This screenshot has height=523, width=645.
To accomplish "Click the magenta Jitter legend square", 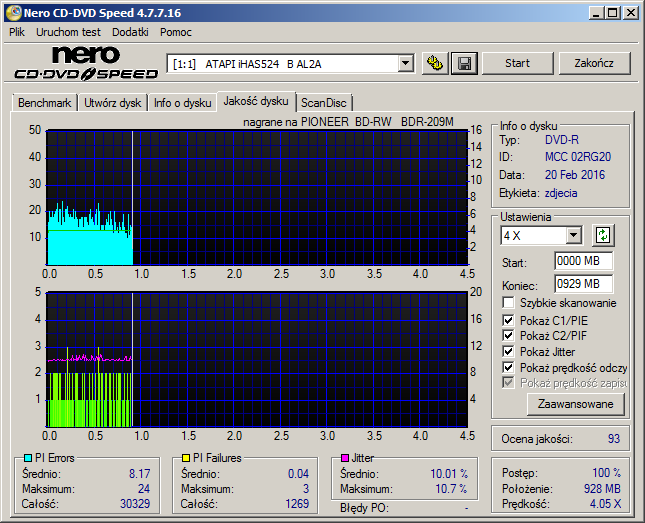I will pyautogui.click(x=345, y=458).
